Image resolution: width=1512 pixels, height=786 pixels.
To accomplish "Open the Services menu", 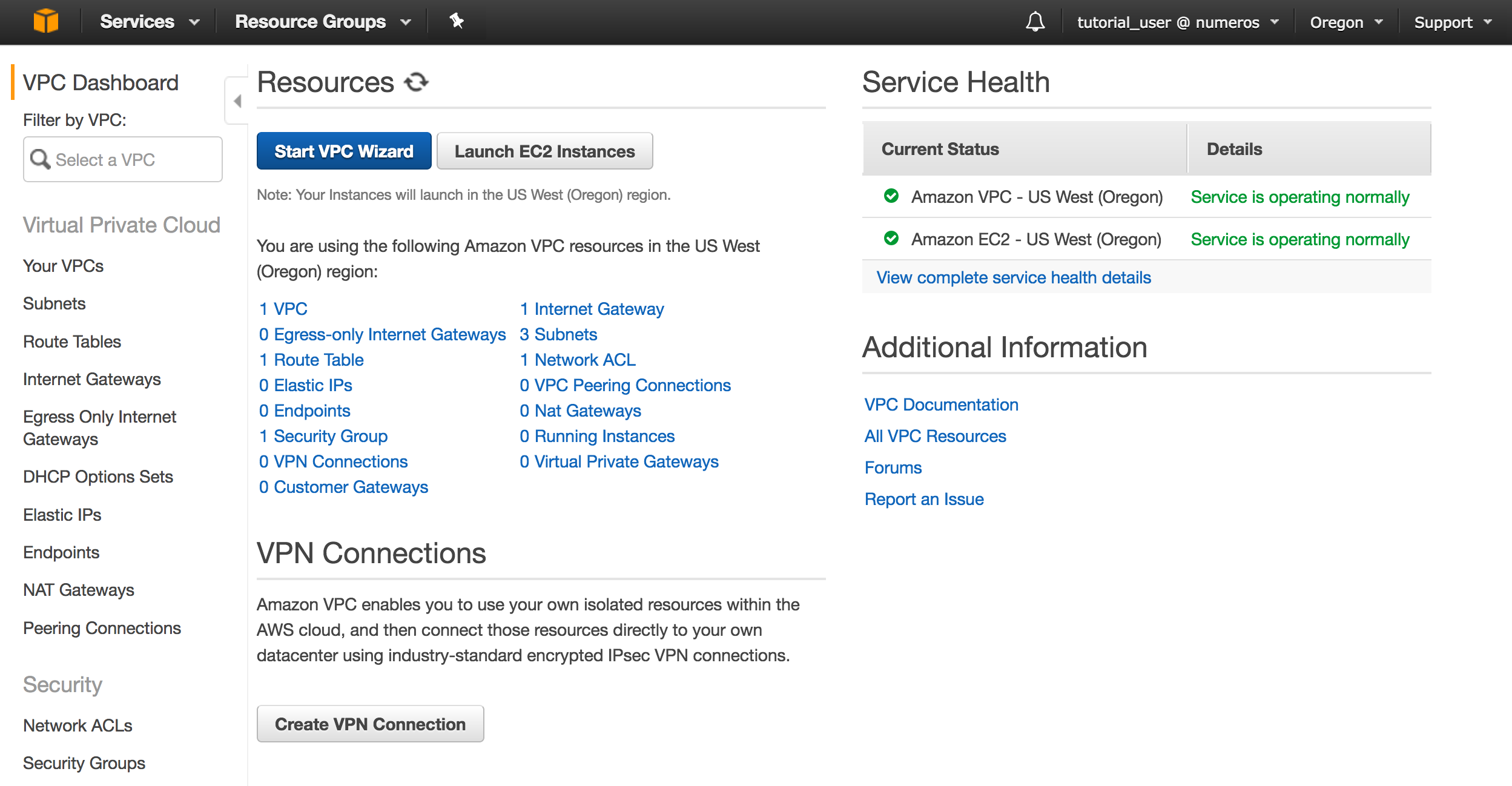I will pyautogui.click(x=150, y=22).
